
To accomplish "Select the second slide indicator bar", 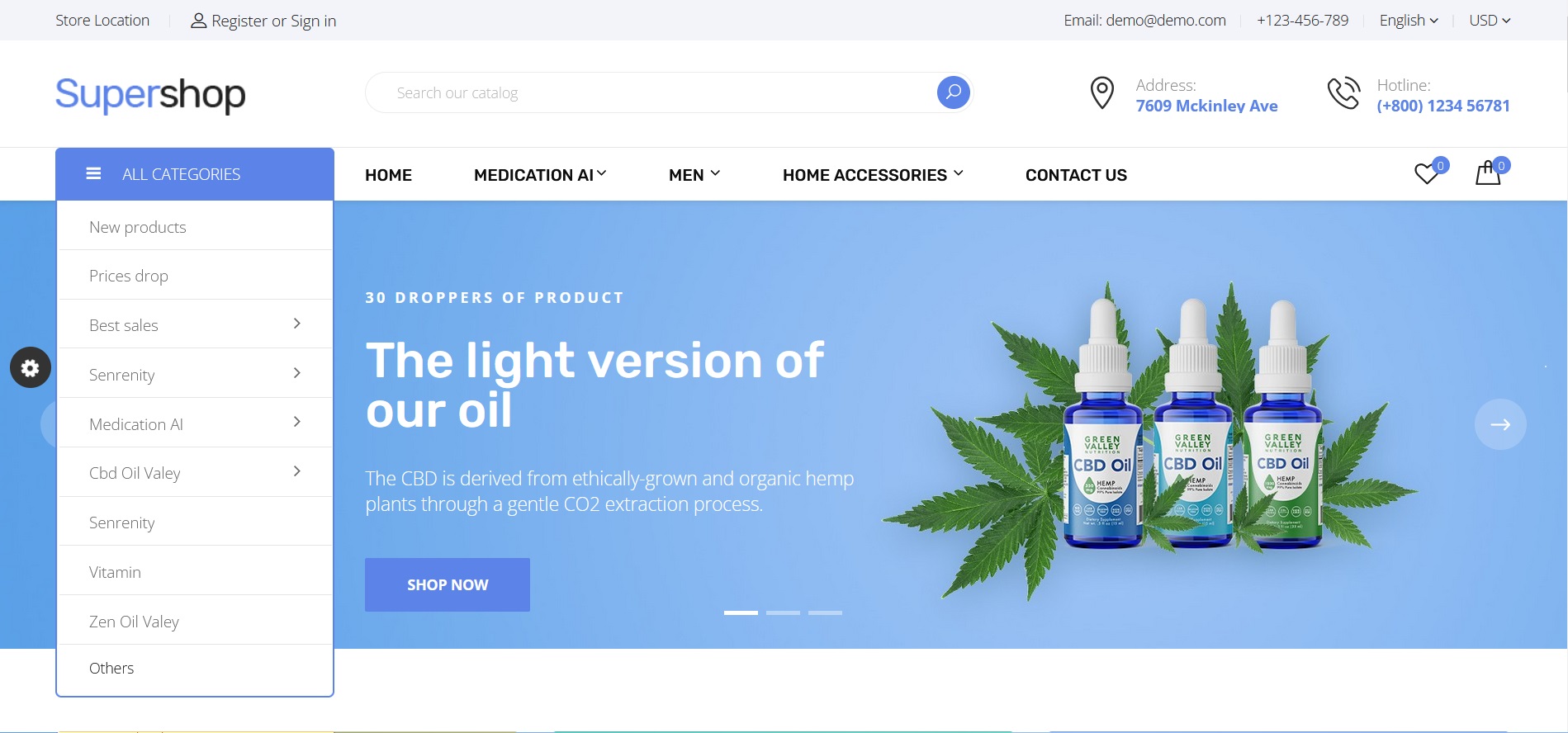I will coord(783,612).
